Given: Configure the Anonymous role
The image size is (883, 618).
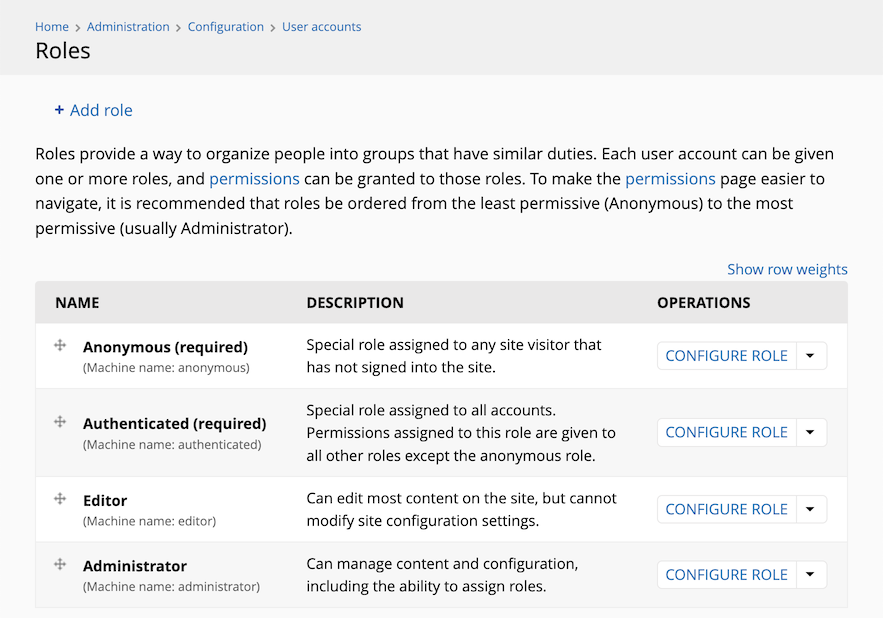Looking at the screenshot, I should coord(726,356).
